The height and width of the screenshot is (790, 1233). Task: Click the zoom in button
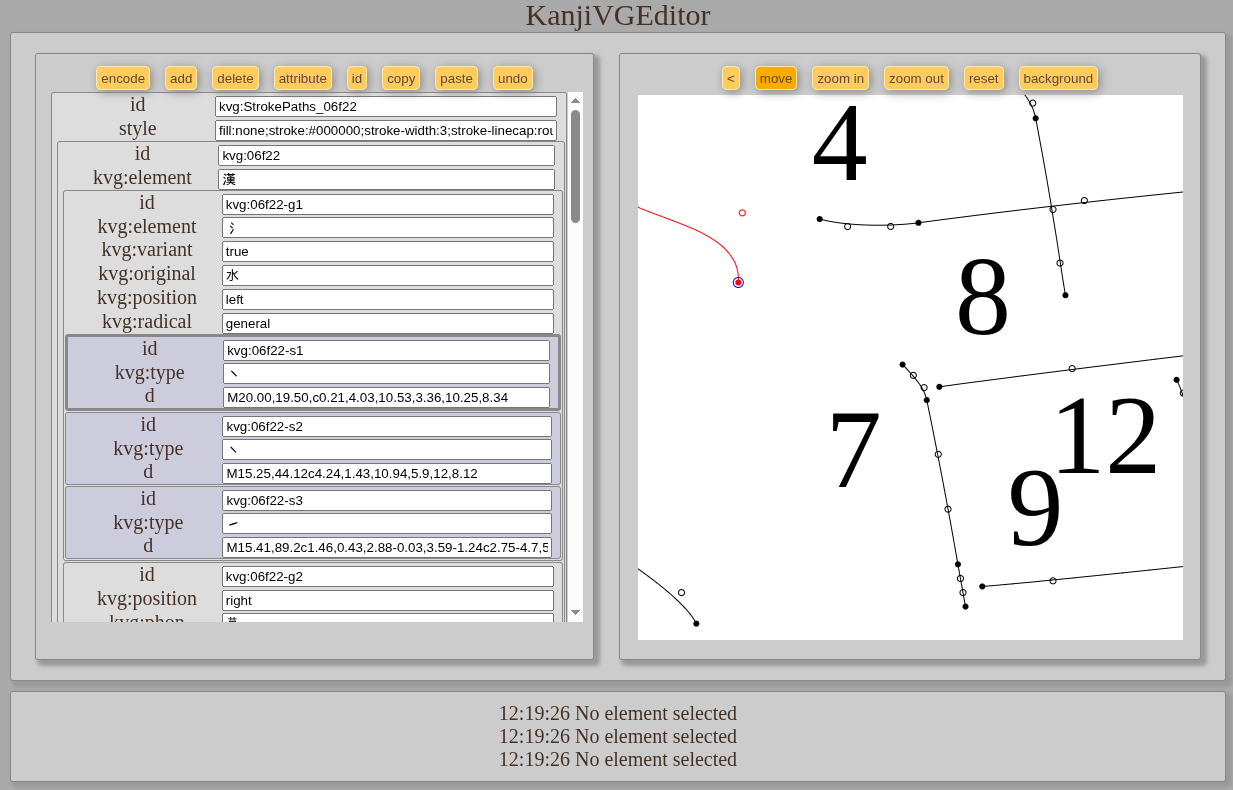(840, 78)
